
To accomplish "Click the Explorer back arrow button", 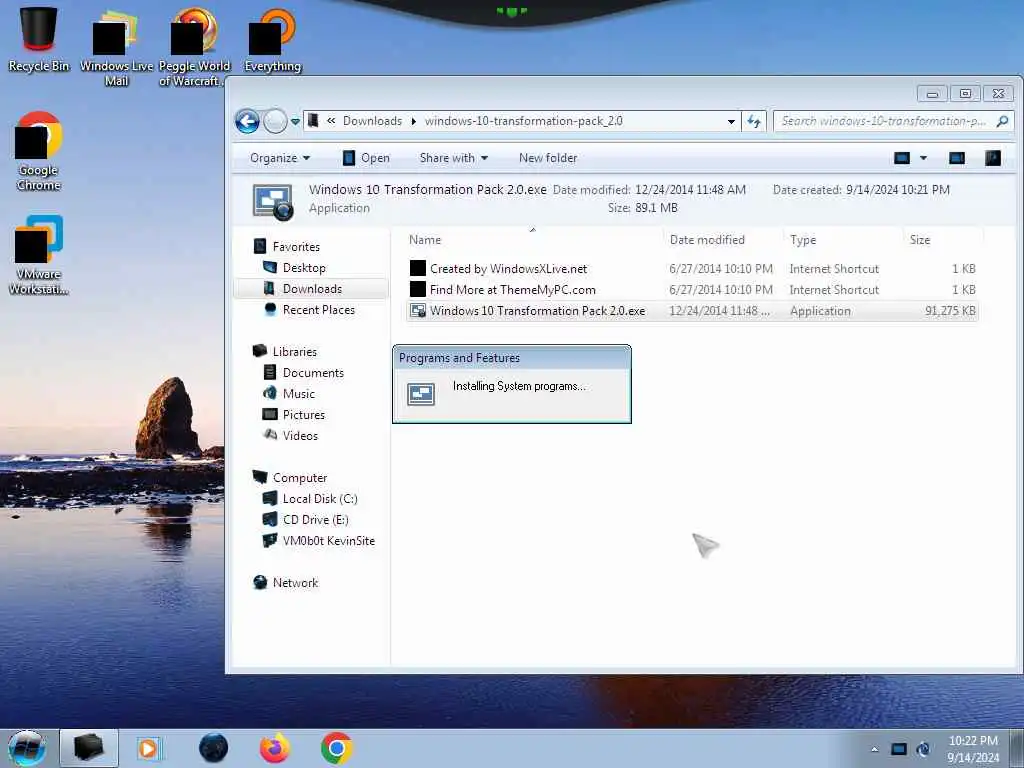I will point(248,121).
